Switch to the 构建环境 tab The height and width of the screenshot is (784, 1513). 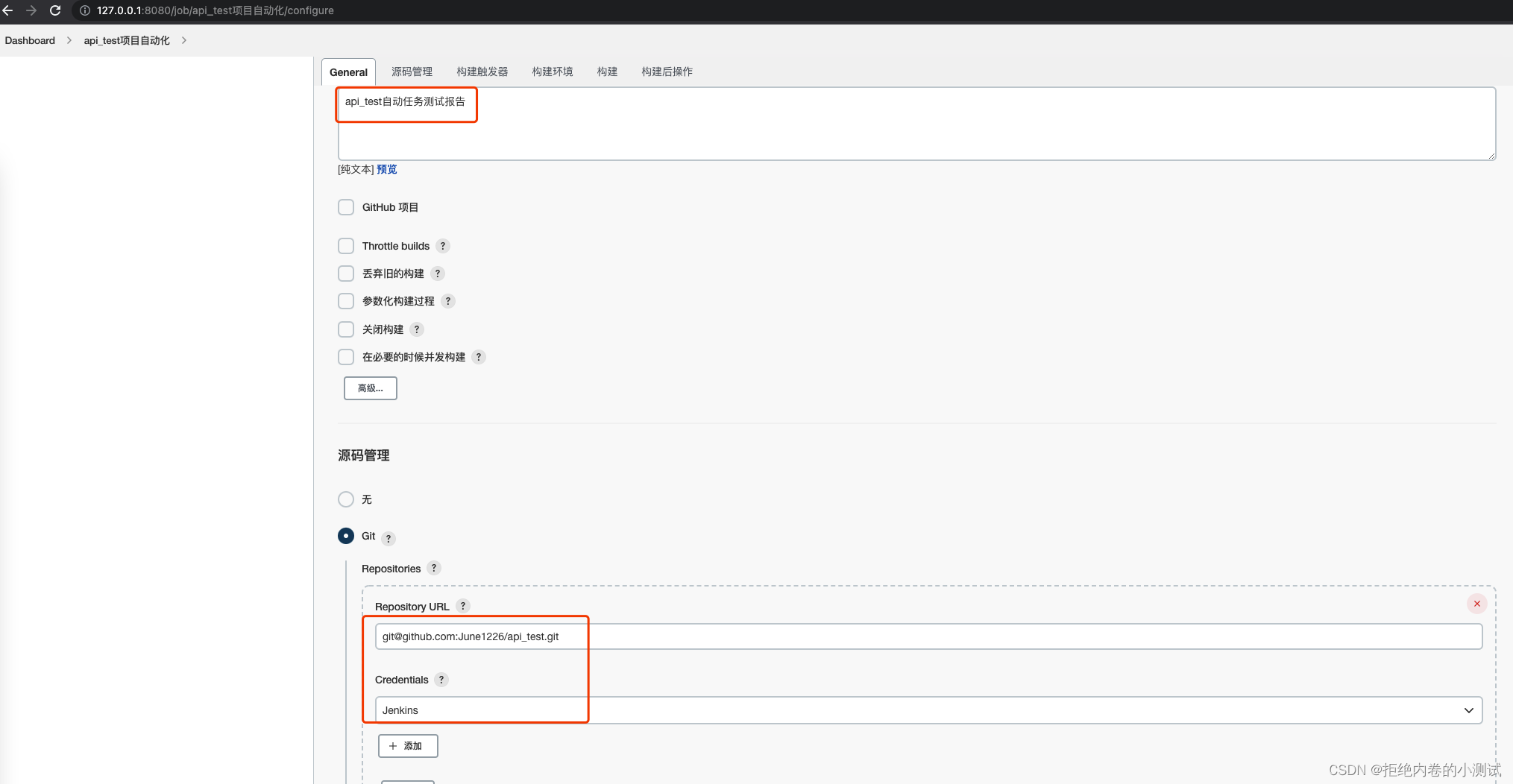[553, 72]
